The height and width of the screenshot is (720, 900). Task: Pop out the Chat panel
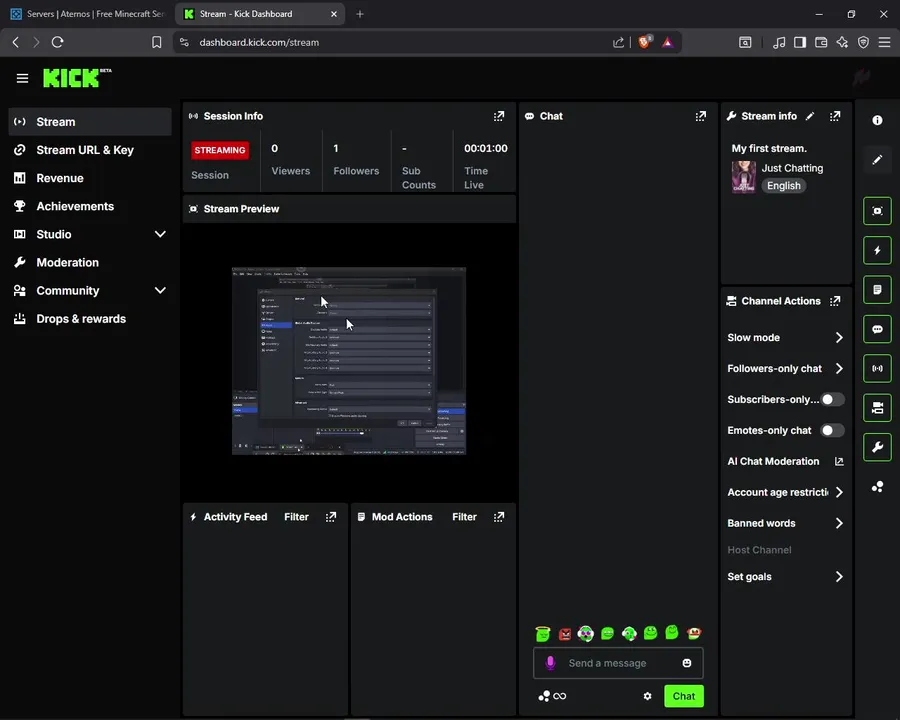(x=701, y=116)
